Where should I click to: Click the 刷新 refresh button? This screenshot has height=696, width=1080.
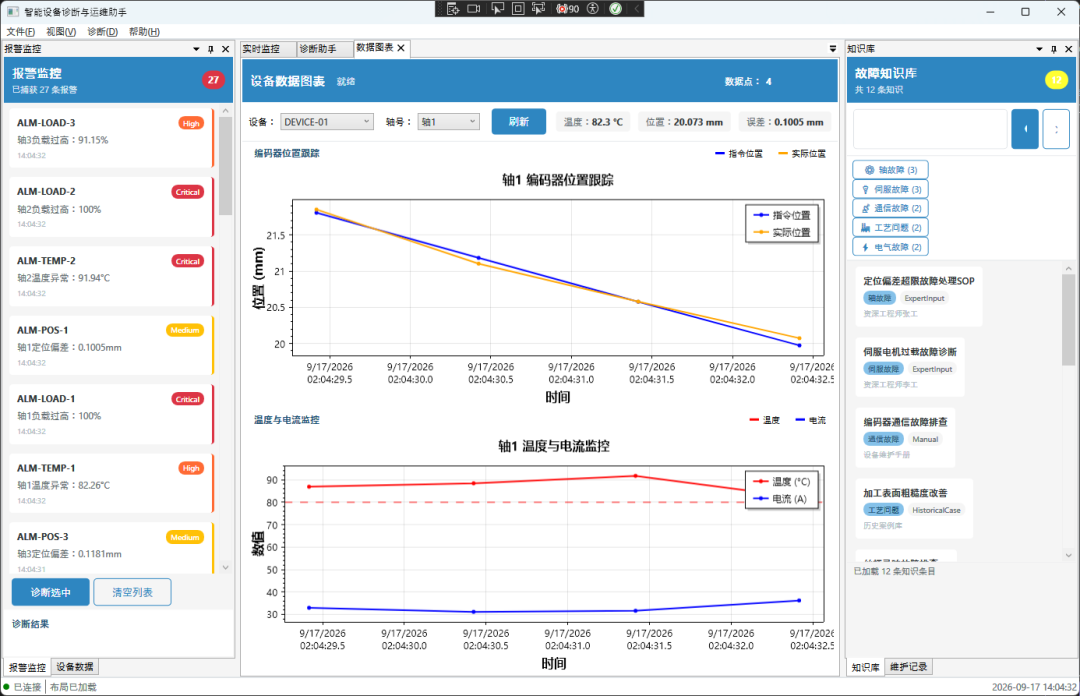[519, 122]
